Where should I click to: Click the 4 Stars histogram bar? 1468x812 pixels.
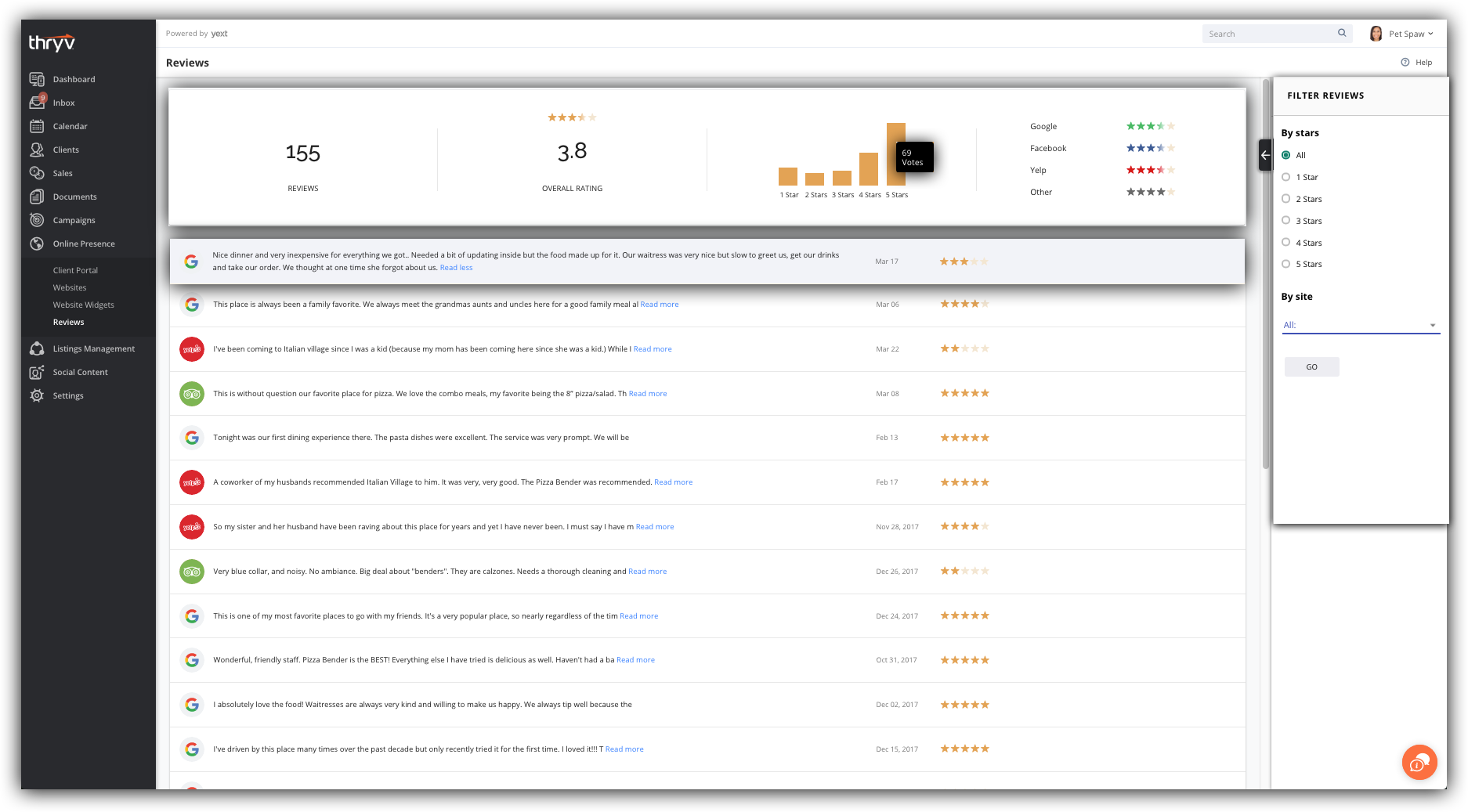pyautogui.click(x=869, y=169)
